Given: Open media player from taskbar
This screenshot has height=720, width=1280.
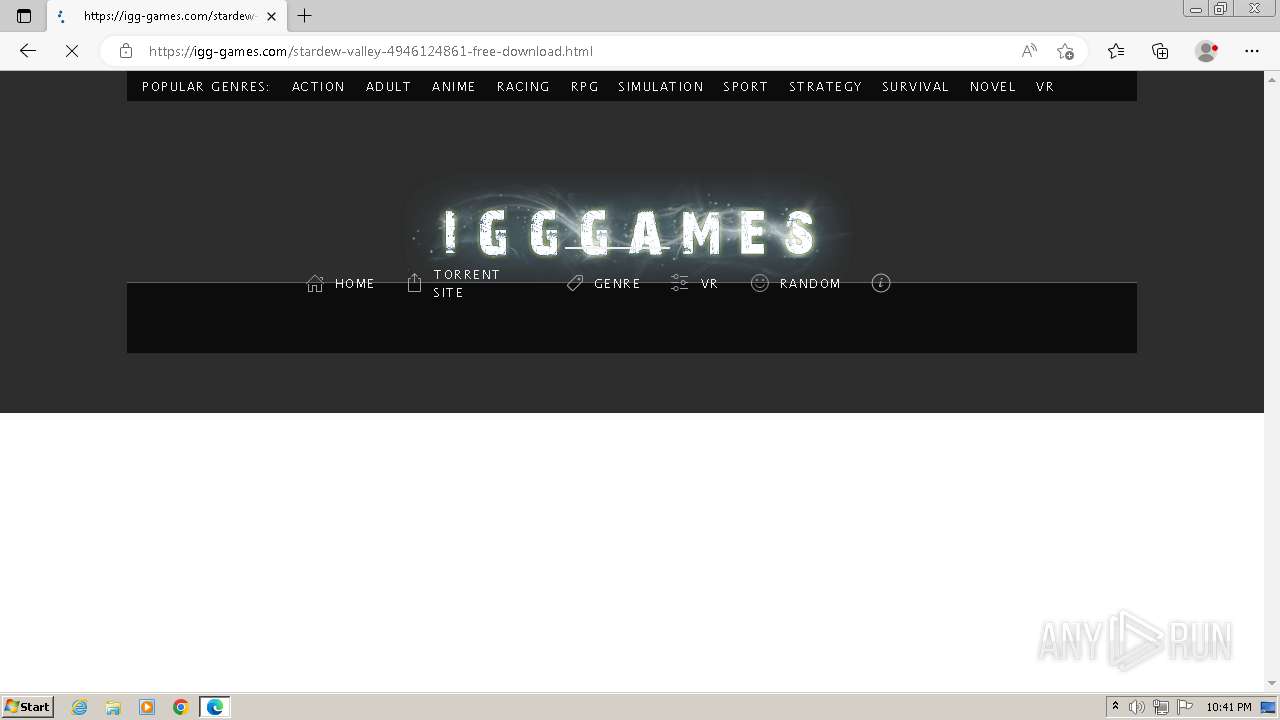Looking at the screenshot, I should point(147,707).
